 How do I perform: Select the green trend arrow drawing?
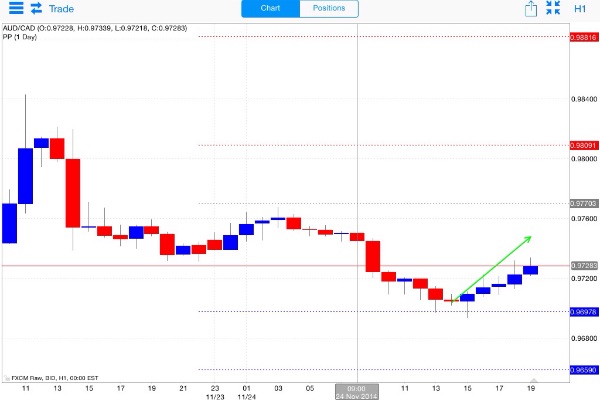coord(494,267)
